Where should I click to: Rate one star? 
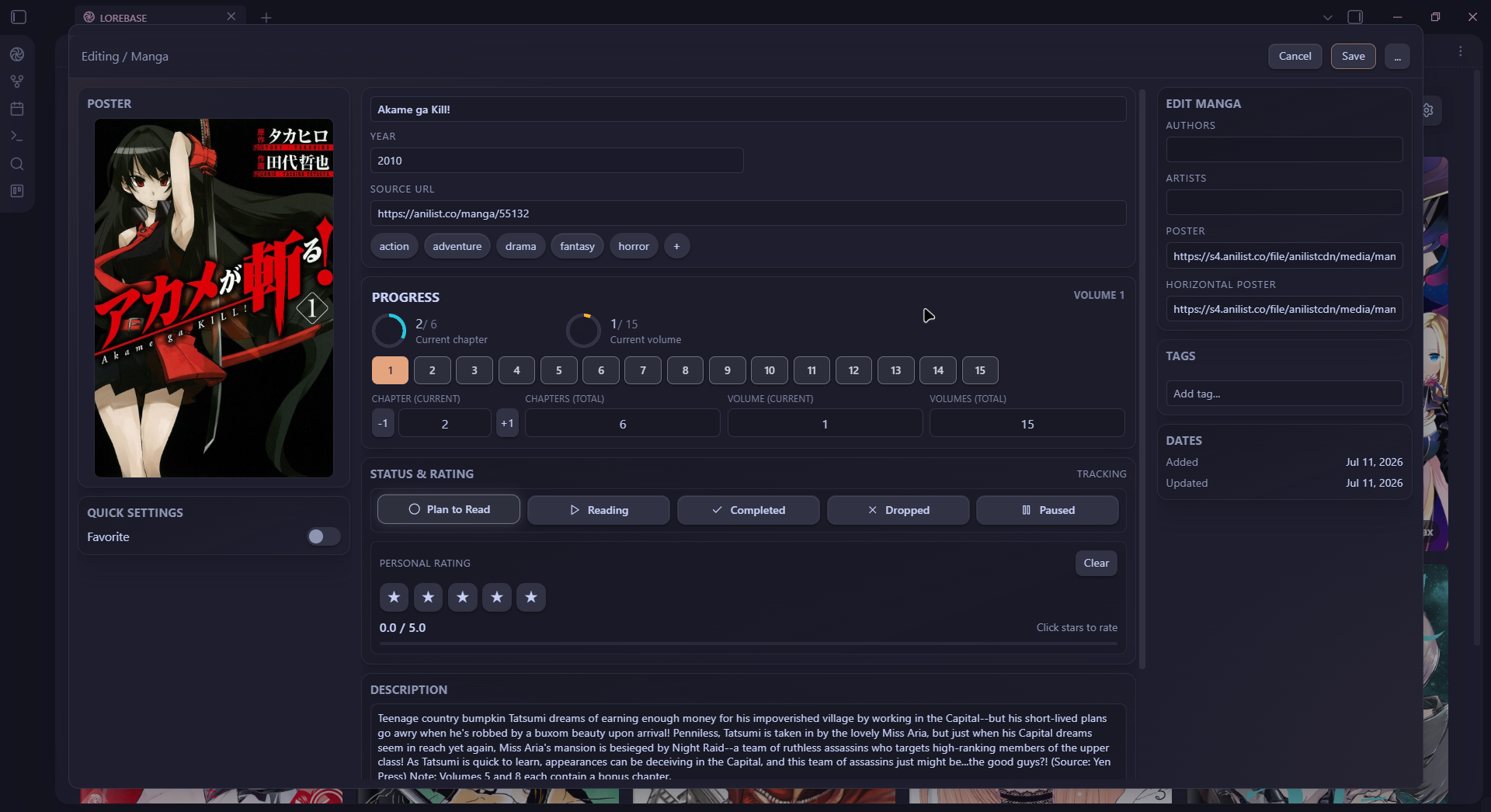coord(394,597)
